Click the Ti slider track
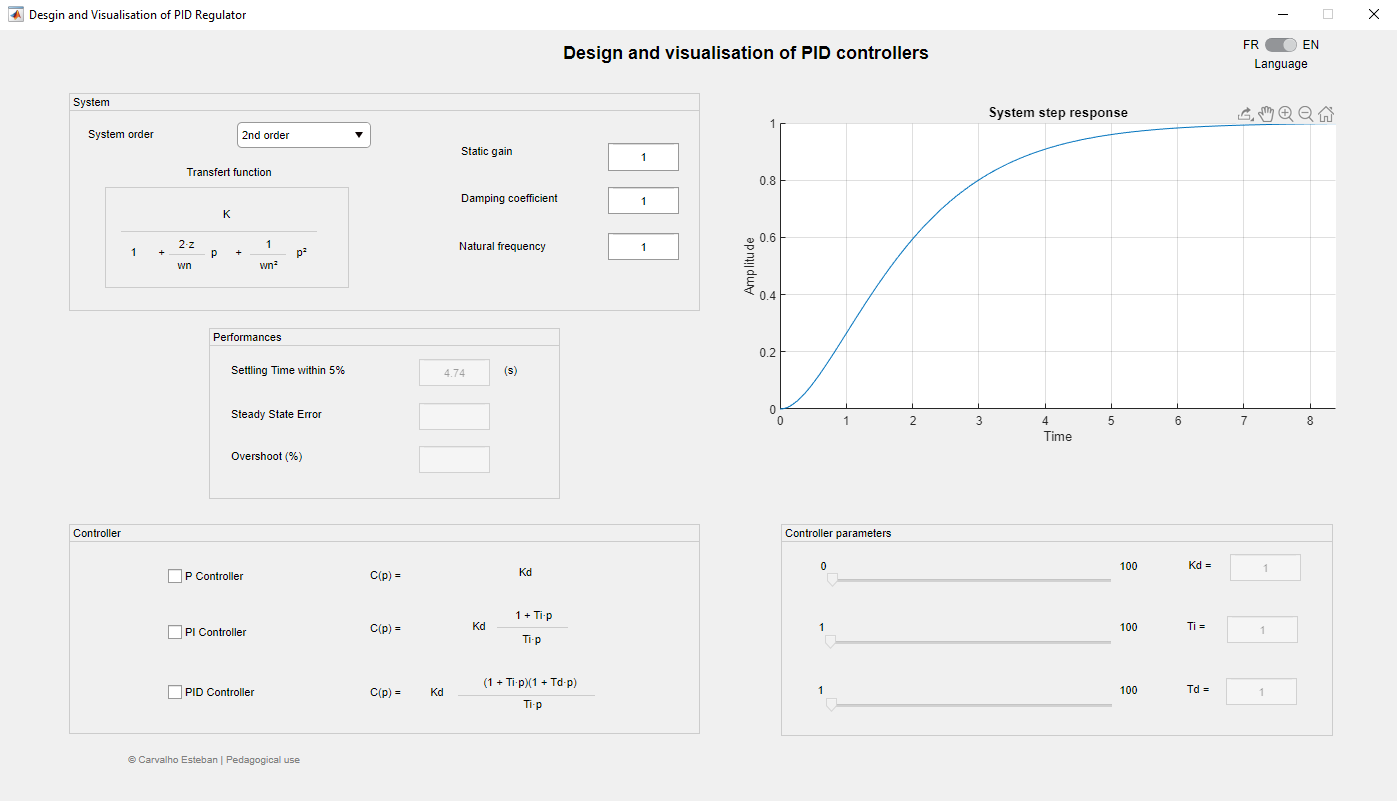The image size is (1397, 801). click(969, 642)
